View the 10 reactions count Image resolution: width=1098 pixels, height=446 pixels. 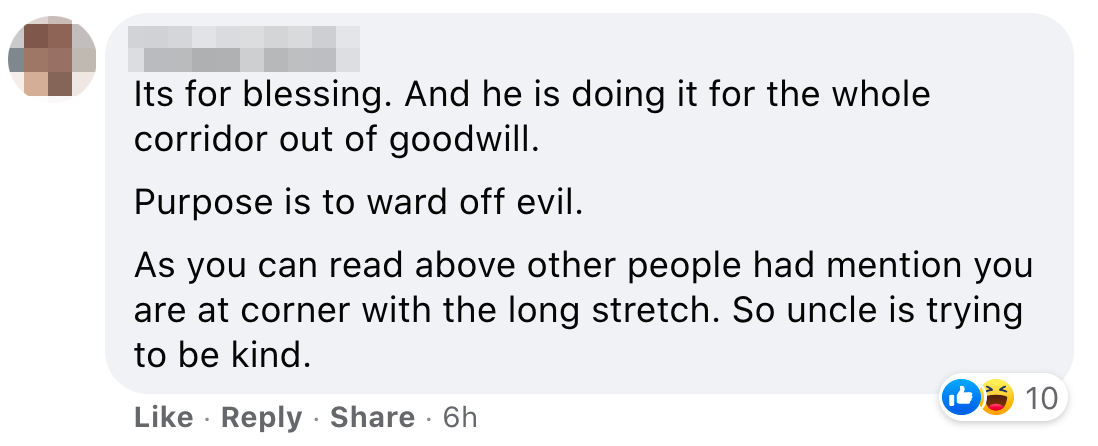click(1040, 398)
